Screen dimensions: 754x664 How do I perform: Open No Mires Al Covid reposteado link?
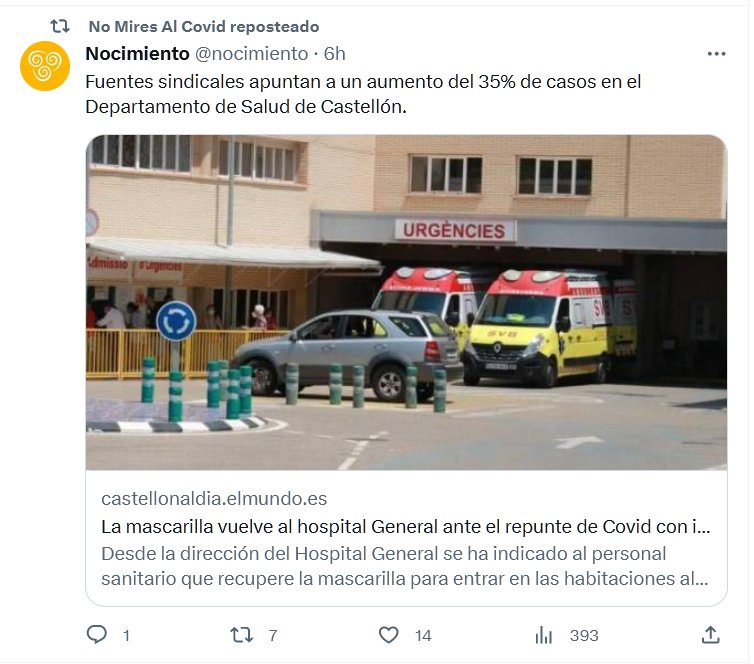[204, 26]
